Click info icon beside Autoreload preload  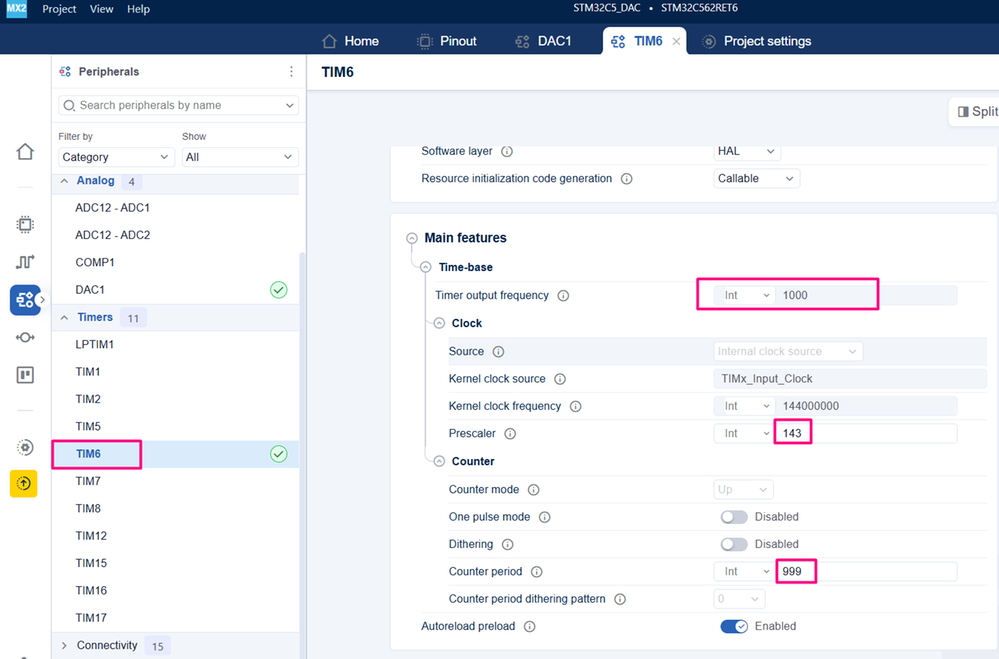click(529, 627)
